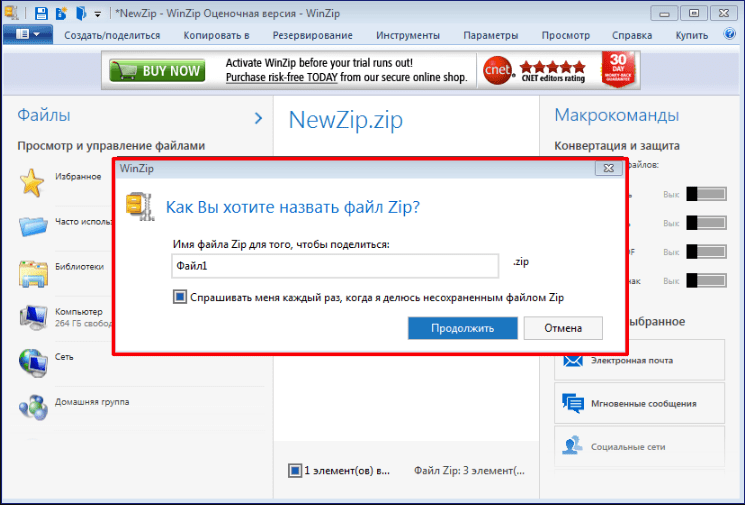The image size is (745, 505).
Task: Click the Мгновенные сообщения chat icon
Action: click(x=574, y=403)
